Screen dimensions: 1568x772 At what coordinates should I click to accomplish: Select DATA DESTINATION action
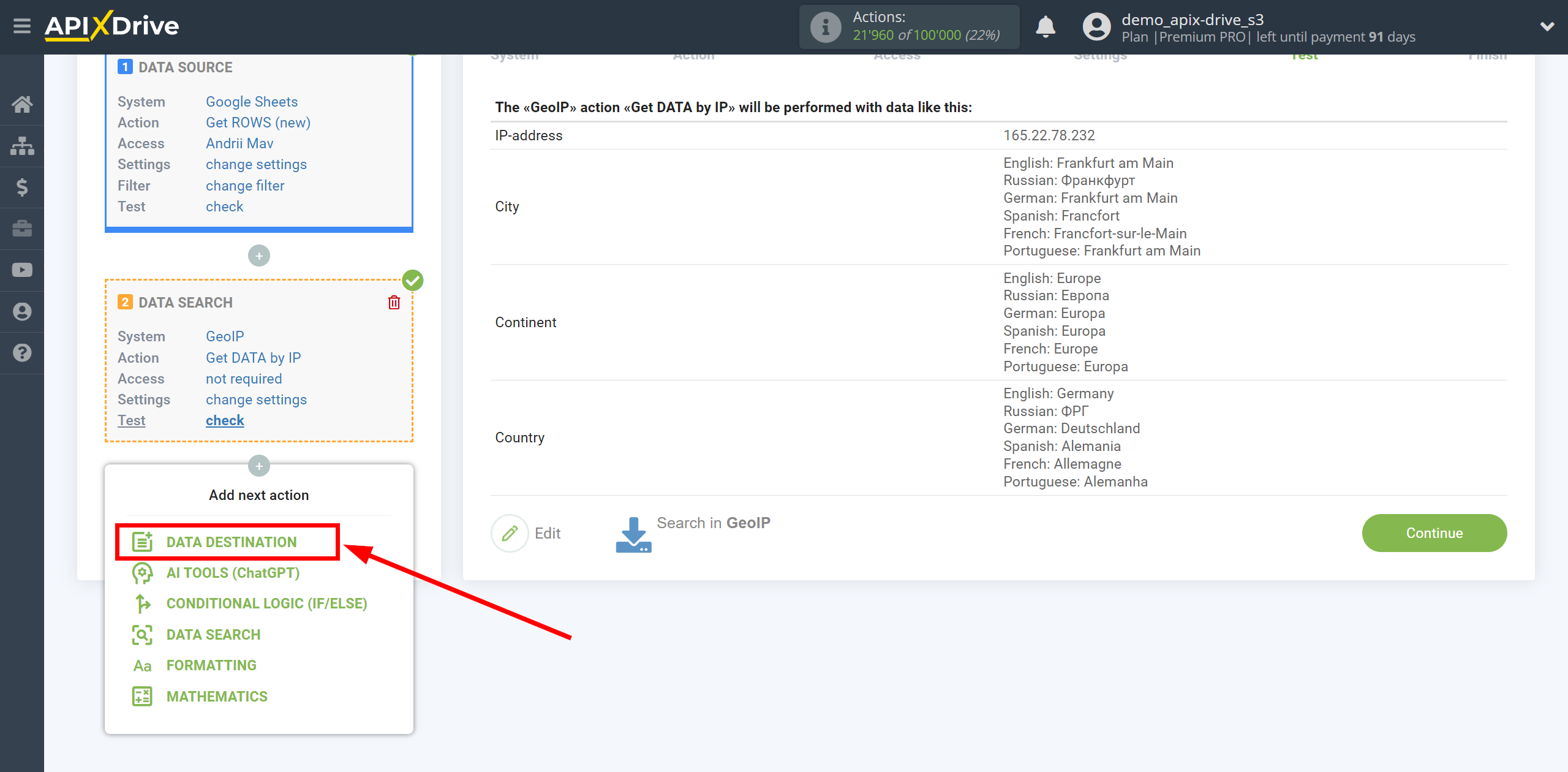tap(232, 542)
